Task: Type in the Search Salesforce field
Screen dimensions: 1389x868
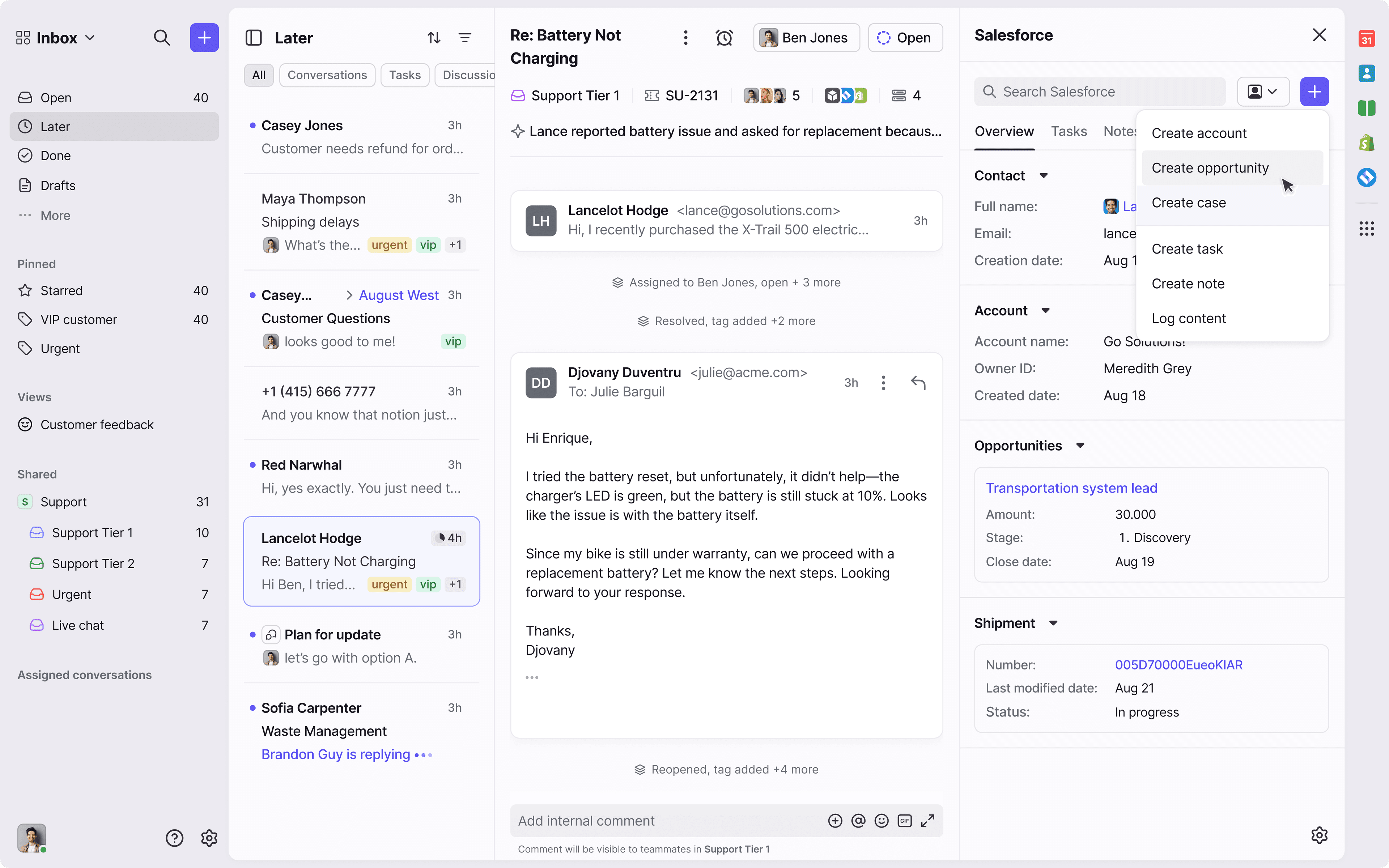Action: [x=1099, y=91]
